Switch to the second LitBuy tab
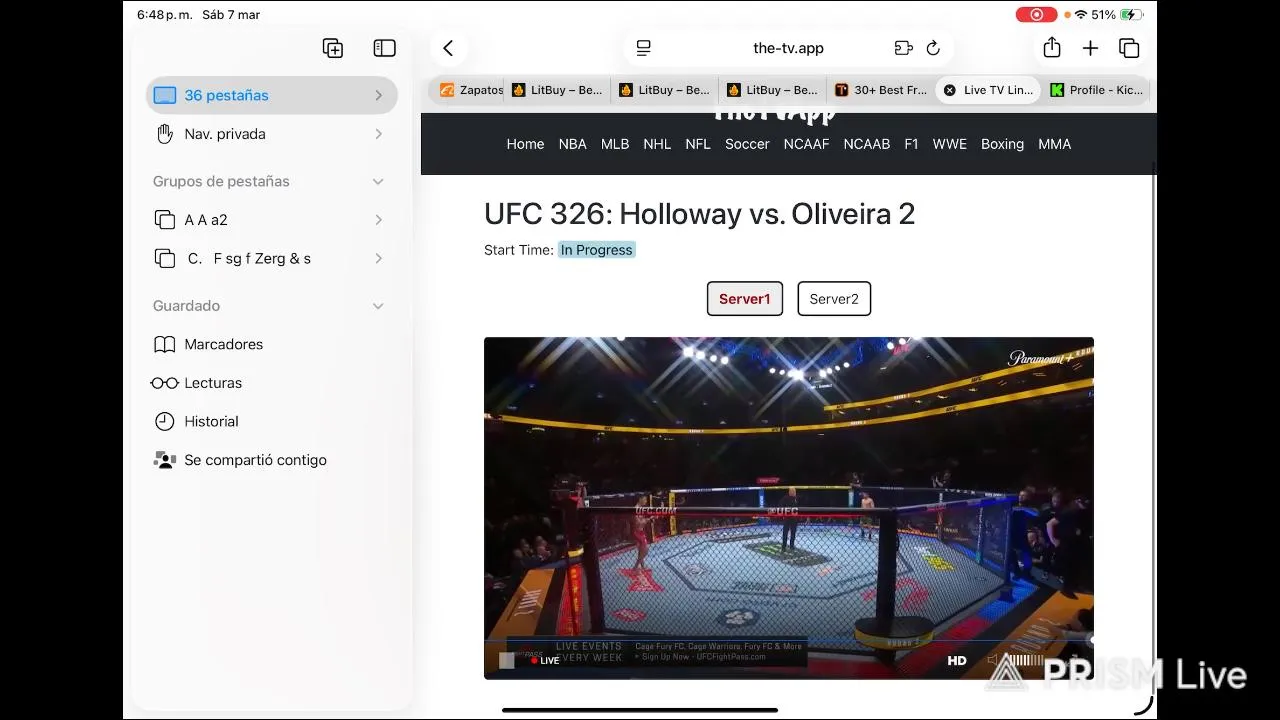This screenshot has width=1280, height=720. point(664,90)
